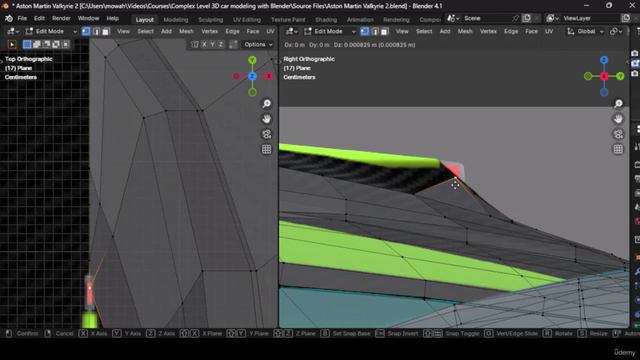Add a new view layer icon

(626, 18)
